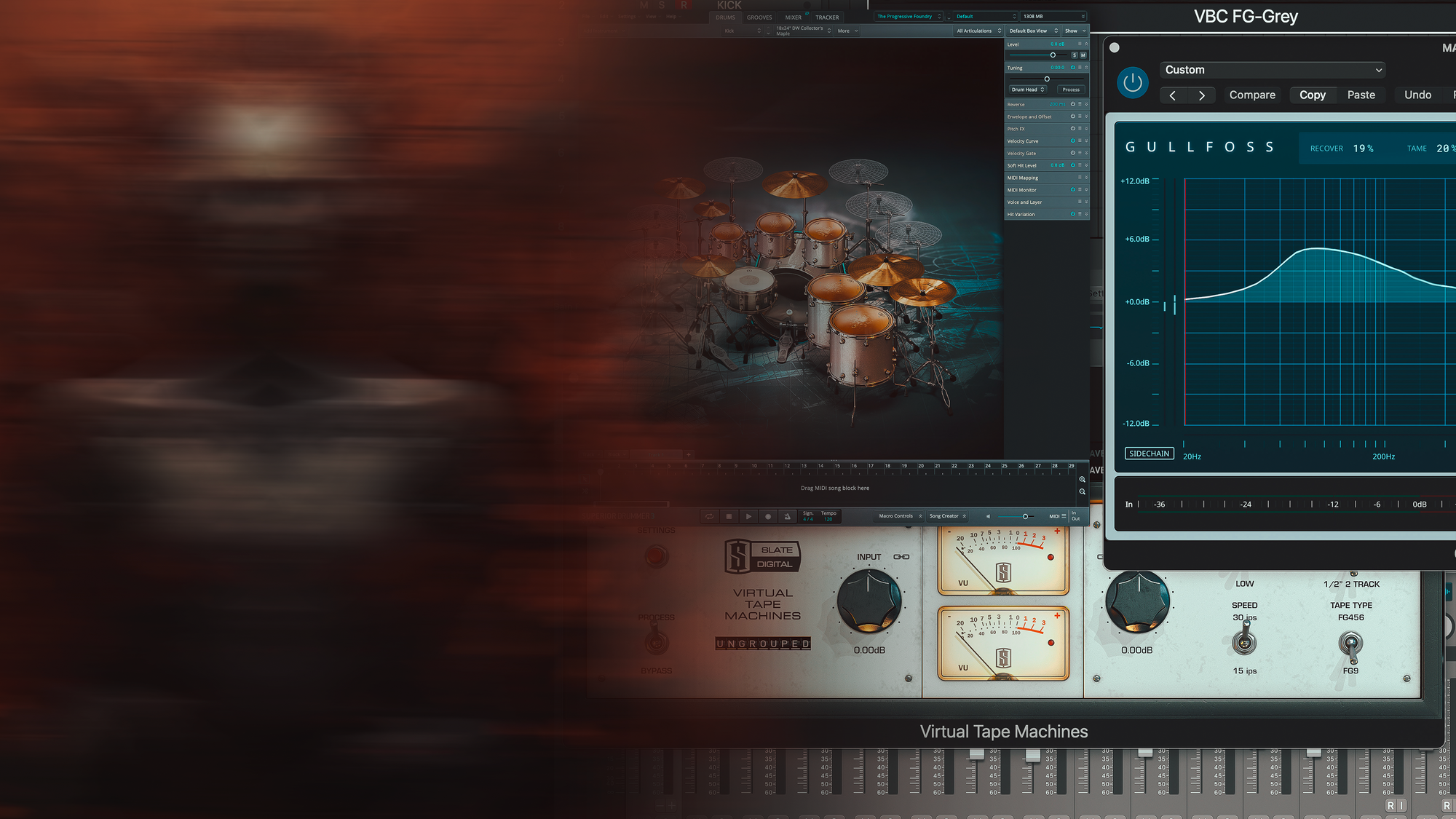Click the record transport button
Viewport: 1456px width, 819px height.
point(767,516)
